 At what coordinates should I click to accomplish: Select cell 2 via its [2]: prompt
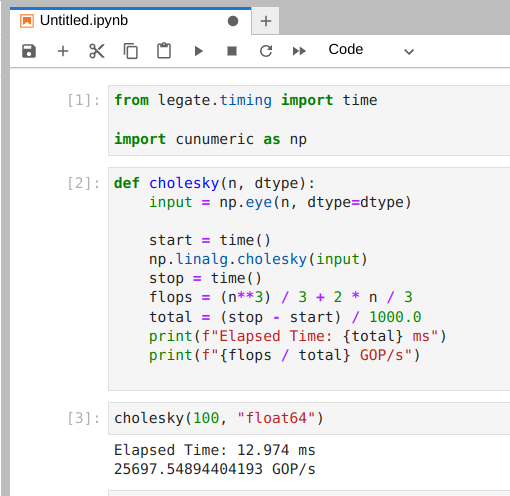(83, 183)
